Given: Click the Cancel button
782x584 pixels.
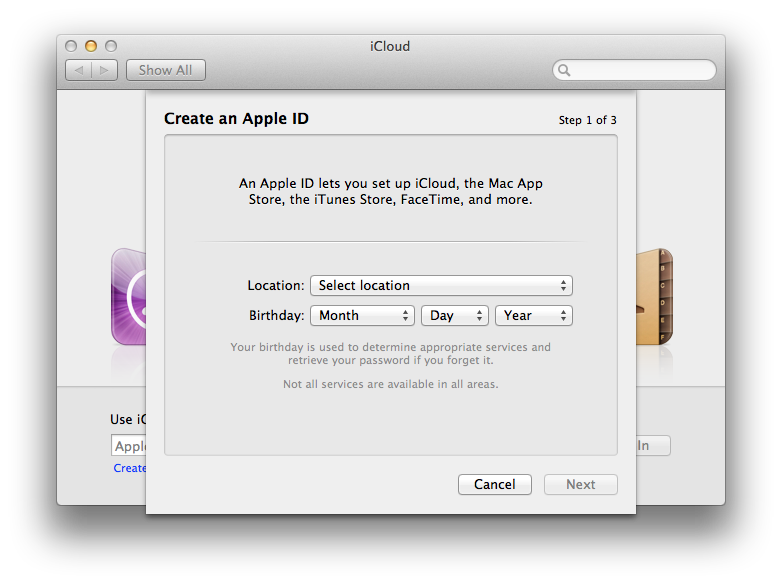Looking at the screenshot, I should click(494, 484).
